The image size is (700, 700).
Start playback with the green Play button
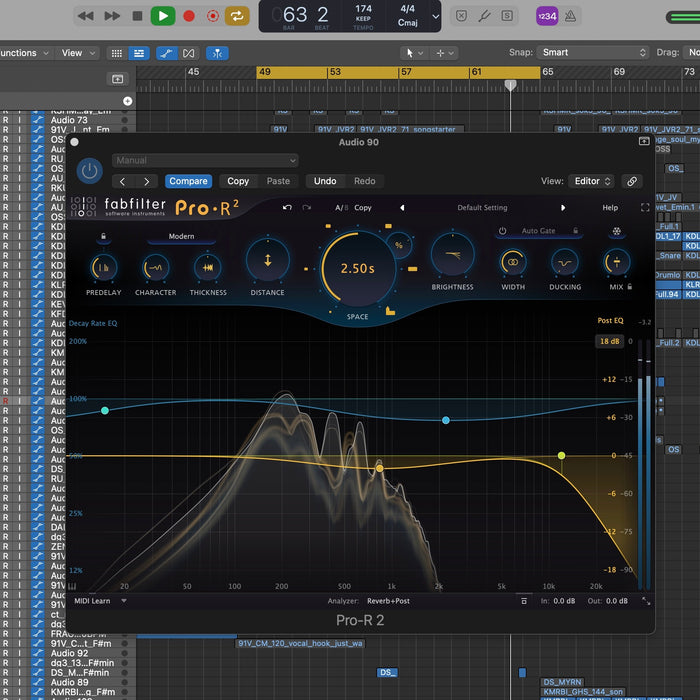(163, 17)
